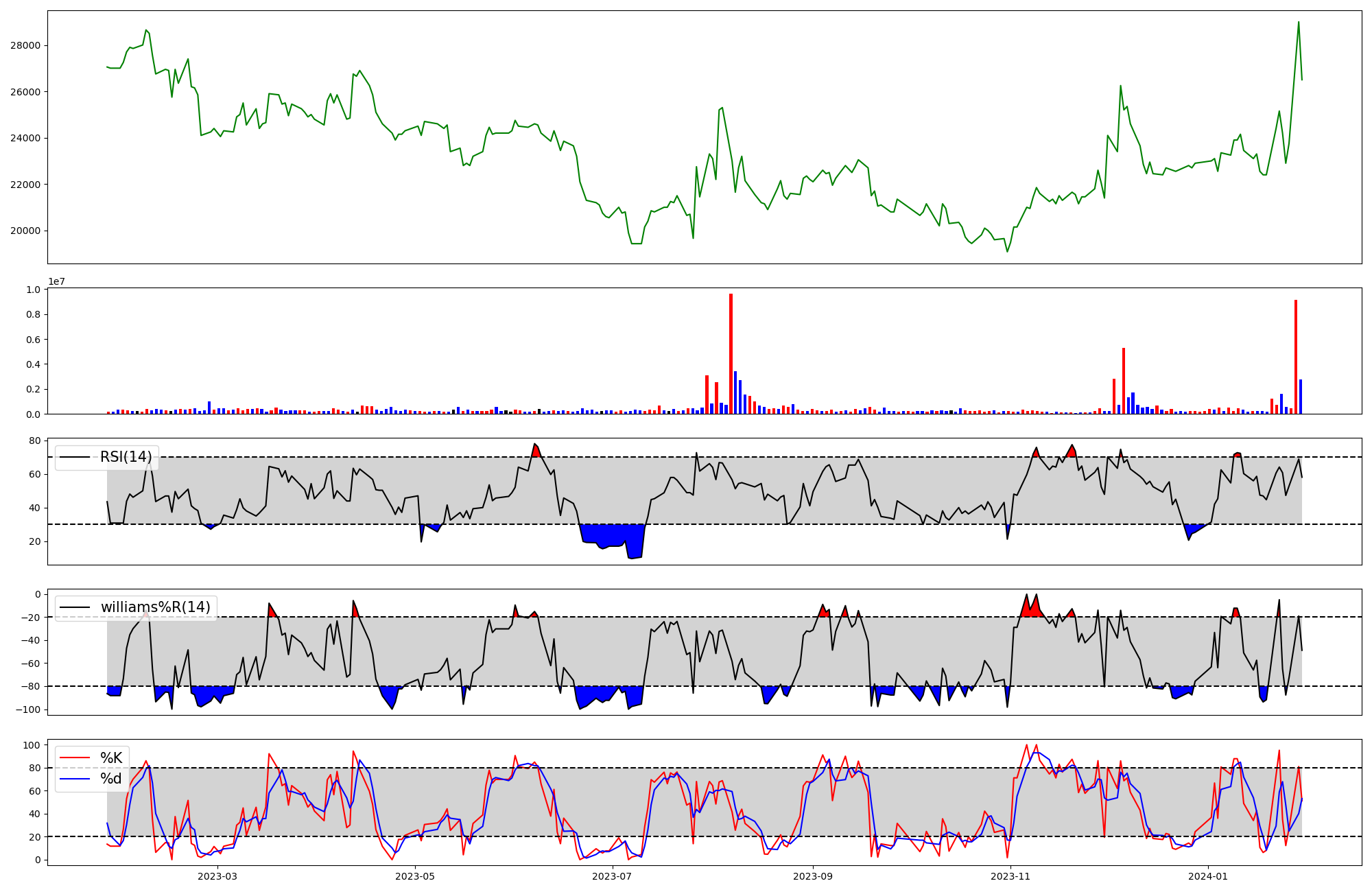Select the 2023-03 x-axis tick label
The width and height of the screenshot is (1372, 892).
click(x=217, y=876)
